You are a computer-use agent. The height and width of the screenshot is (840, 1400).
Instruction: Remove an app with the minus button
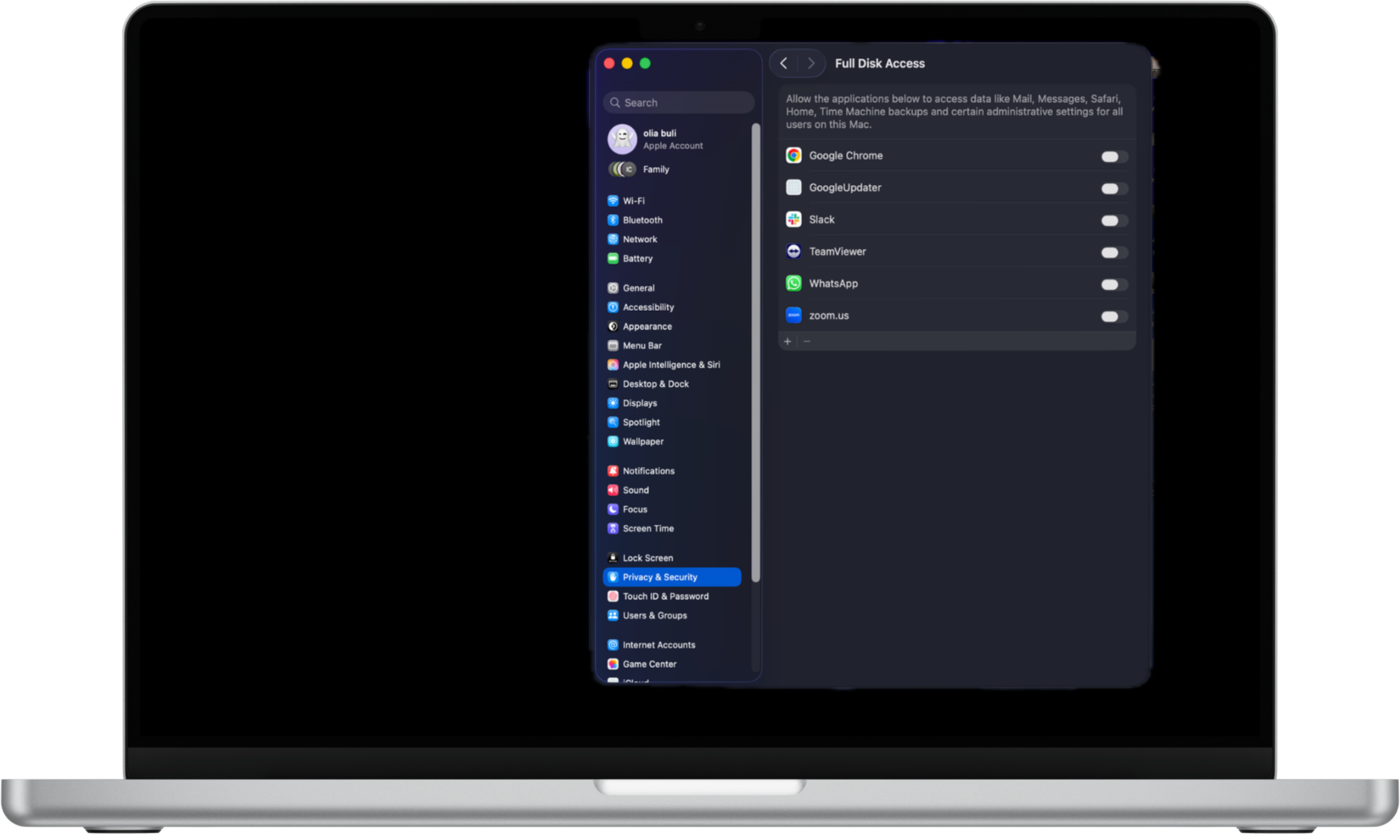tap(806, 340)
